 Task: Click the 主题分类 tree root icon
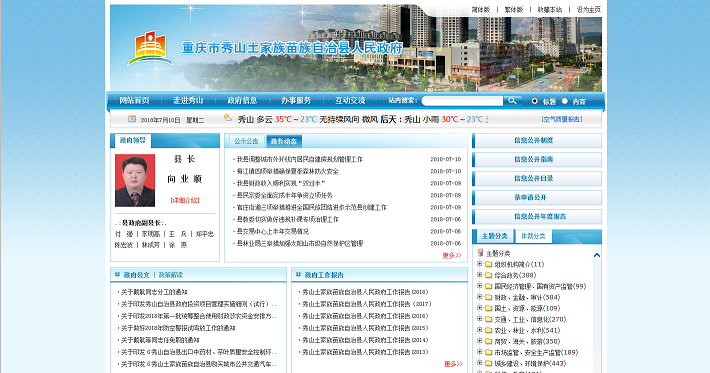480,253
